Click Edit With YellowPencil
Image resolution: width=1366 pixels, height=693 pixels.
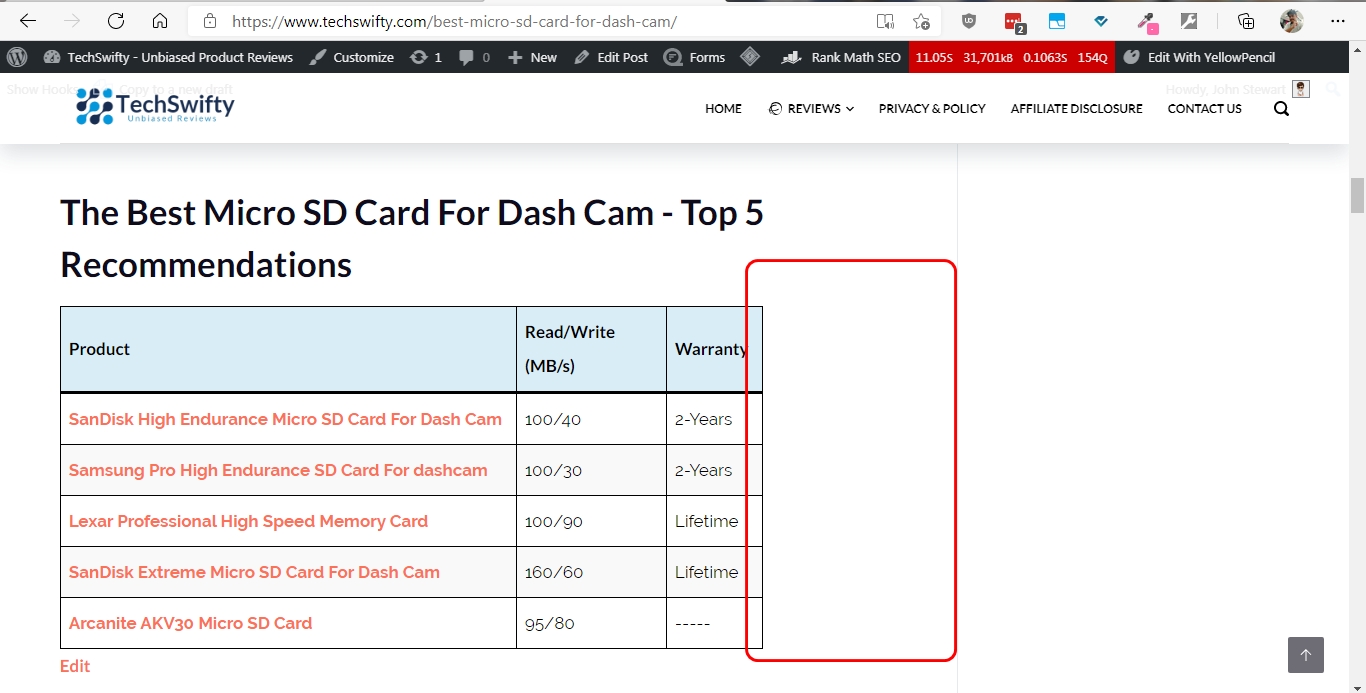pos(1200,57)
